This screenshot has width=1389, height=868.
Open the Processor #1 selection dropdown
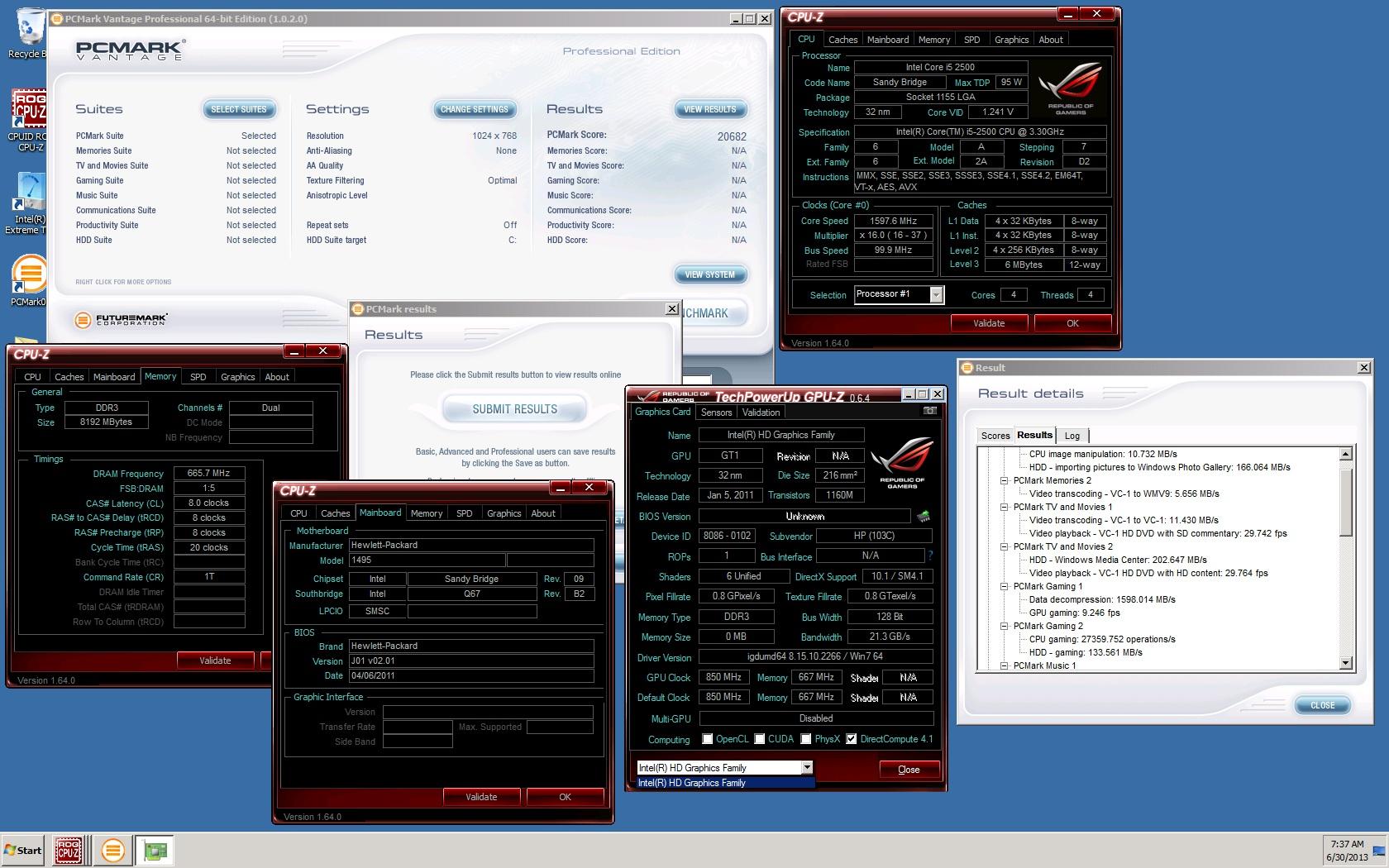pos(936,295)
